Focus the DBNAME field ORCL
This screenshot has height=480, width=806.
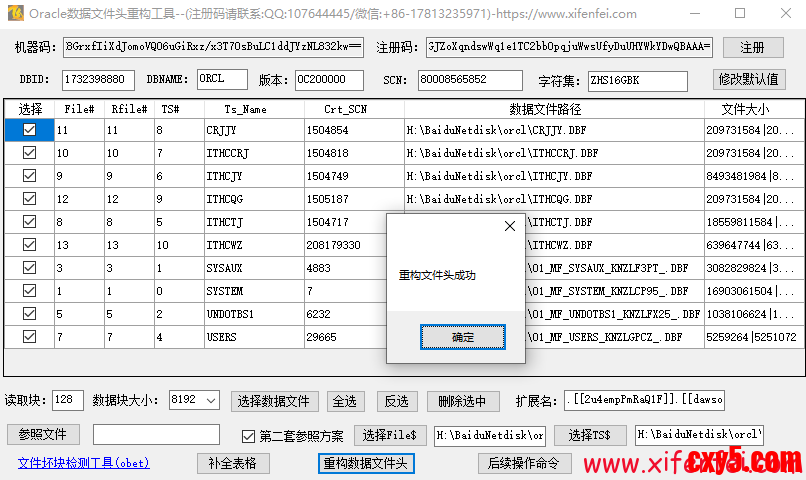point(223,79)
